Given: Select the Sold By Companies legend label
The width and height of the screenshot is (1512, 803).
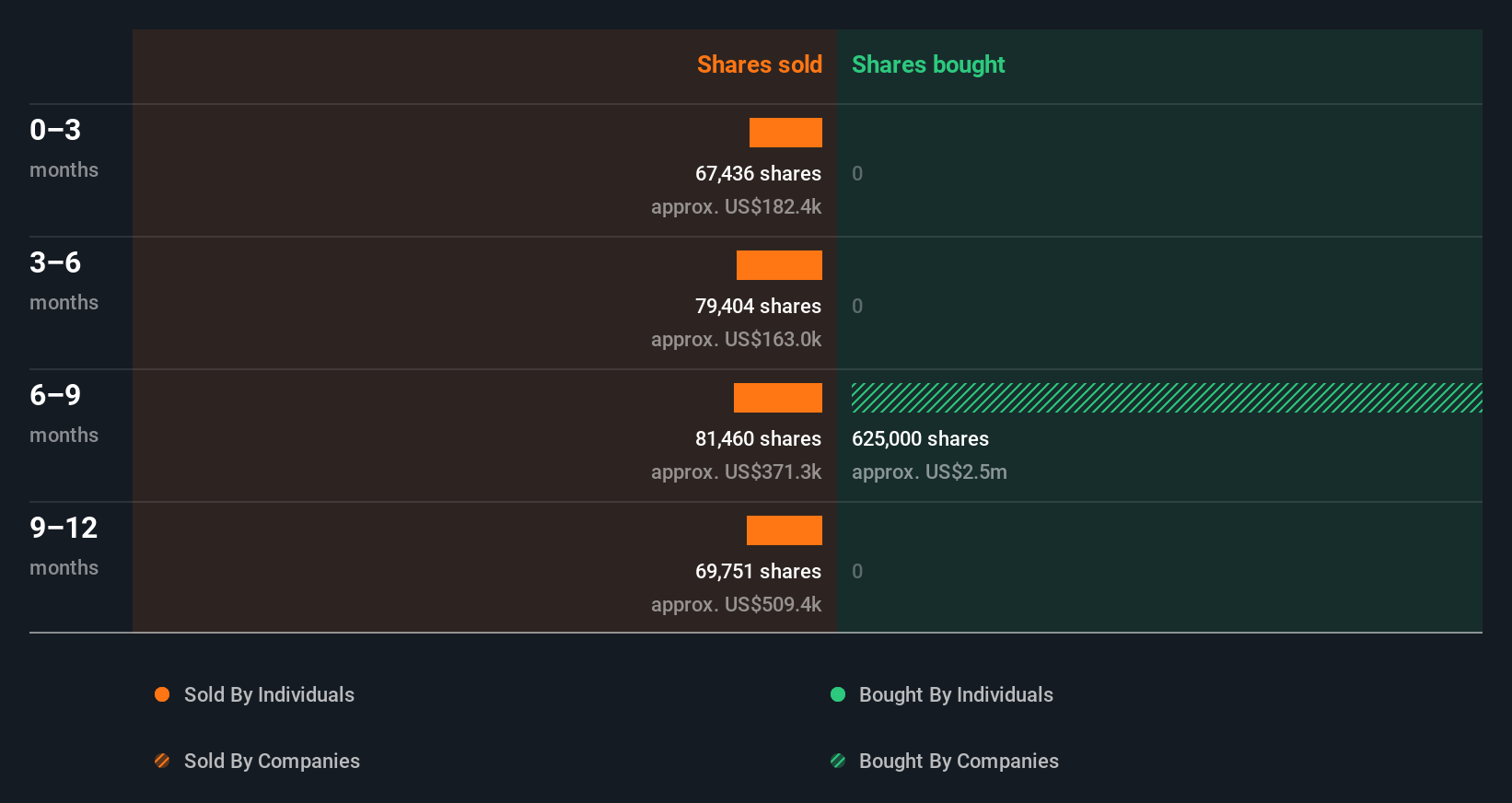Looking at the screenshot, I should (272, 761).
